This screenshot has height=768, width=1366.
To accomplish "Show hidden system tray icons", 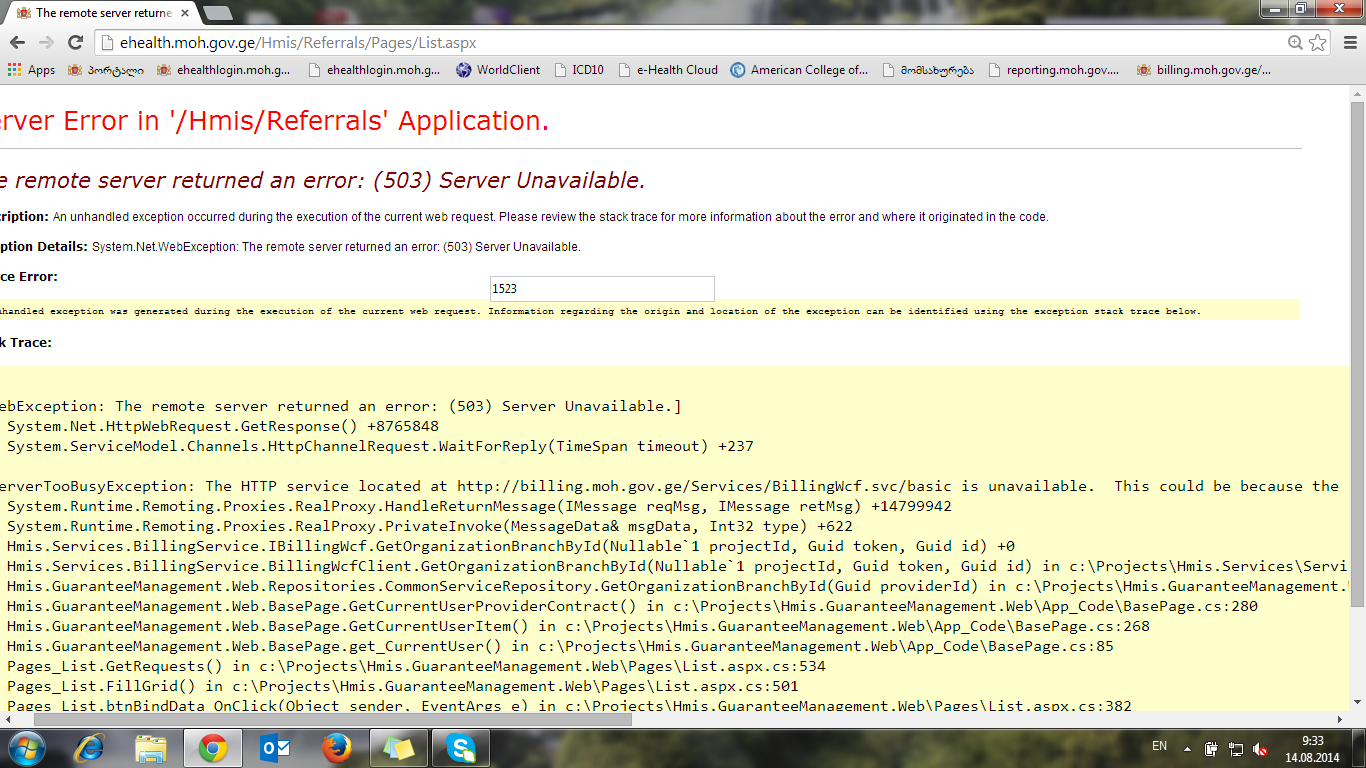I will [x=1187, y=748].
